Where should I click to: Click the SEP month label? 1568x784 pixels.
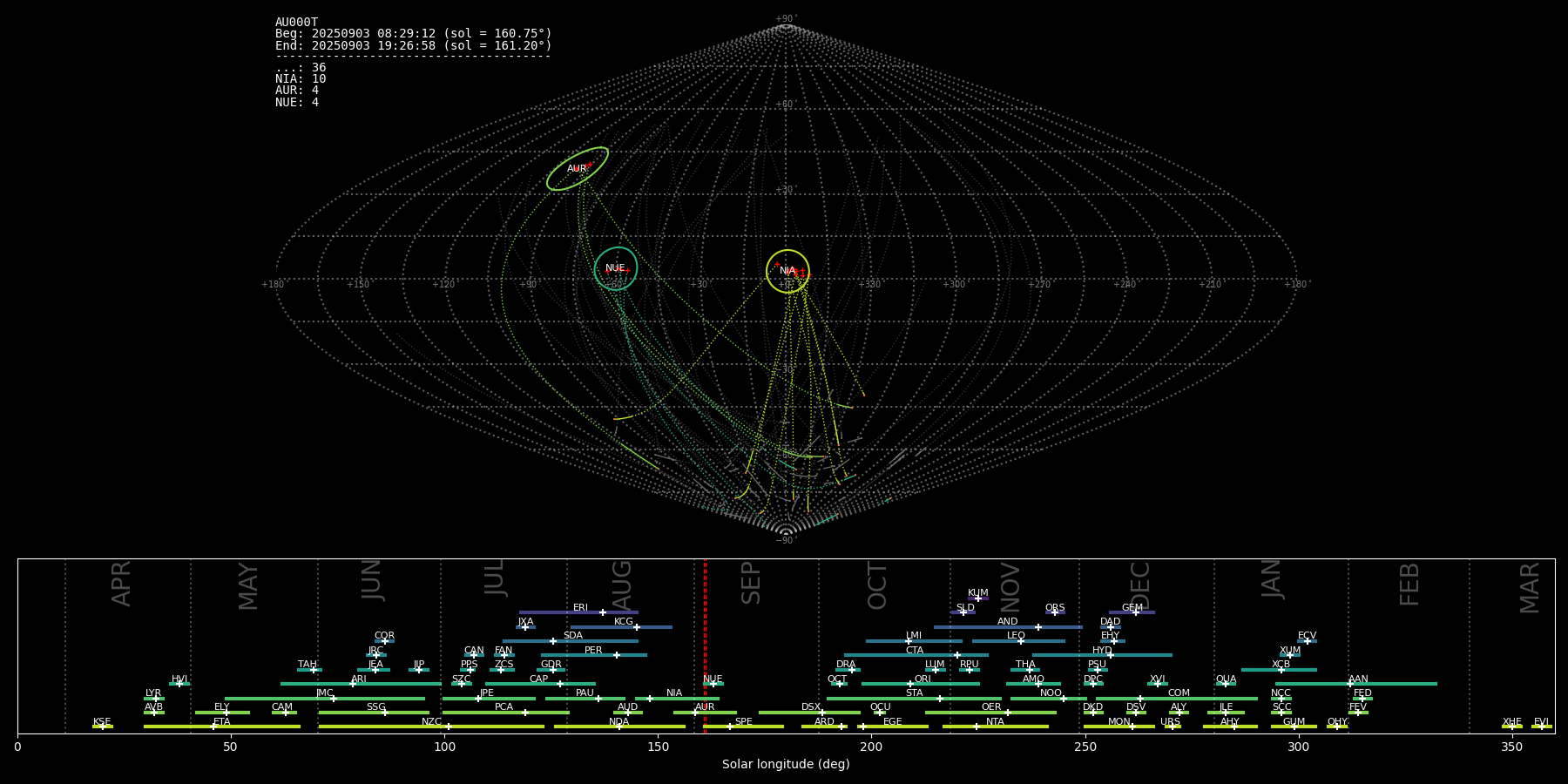click(751, 583)
